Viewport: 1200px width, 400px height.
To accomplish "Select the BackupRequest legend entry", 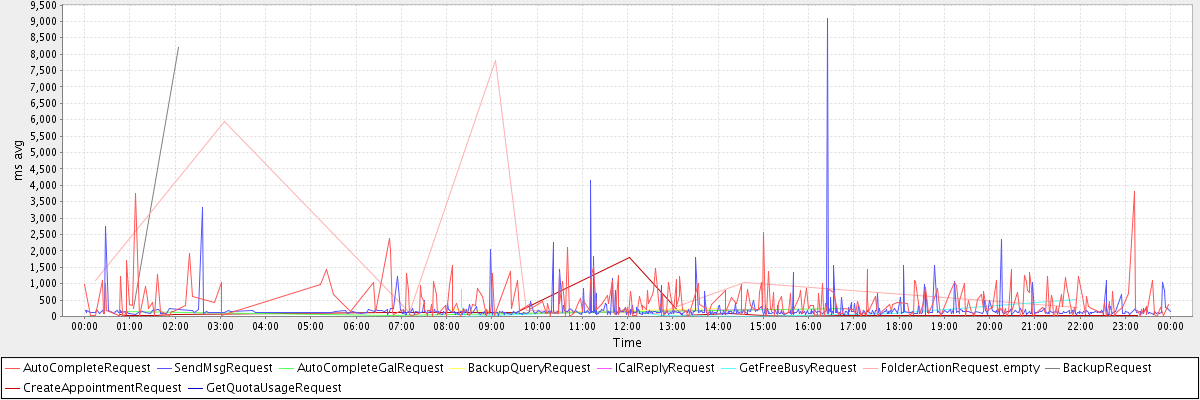I will (x=1107, y=368).
